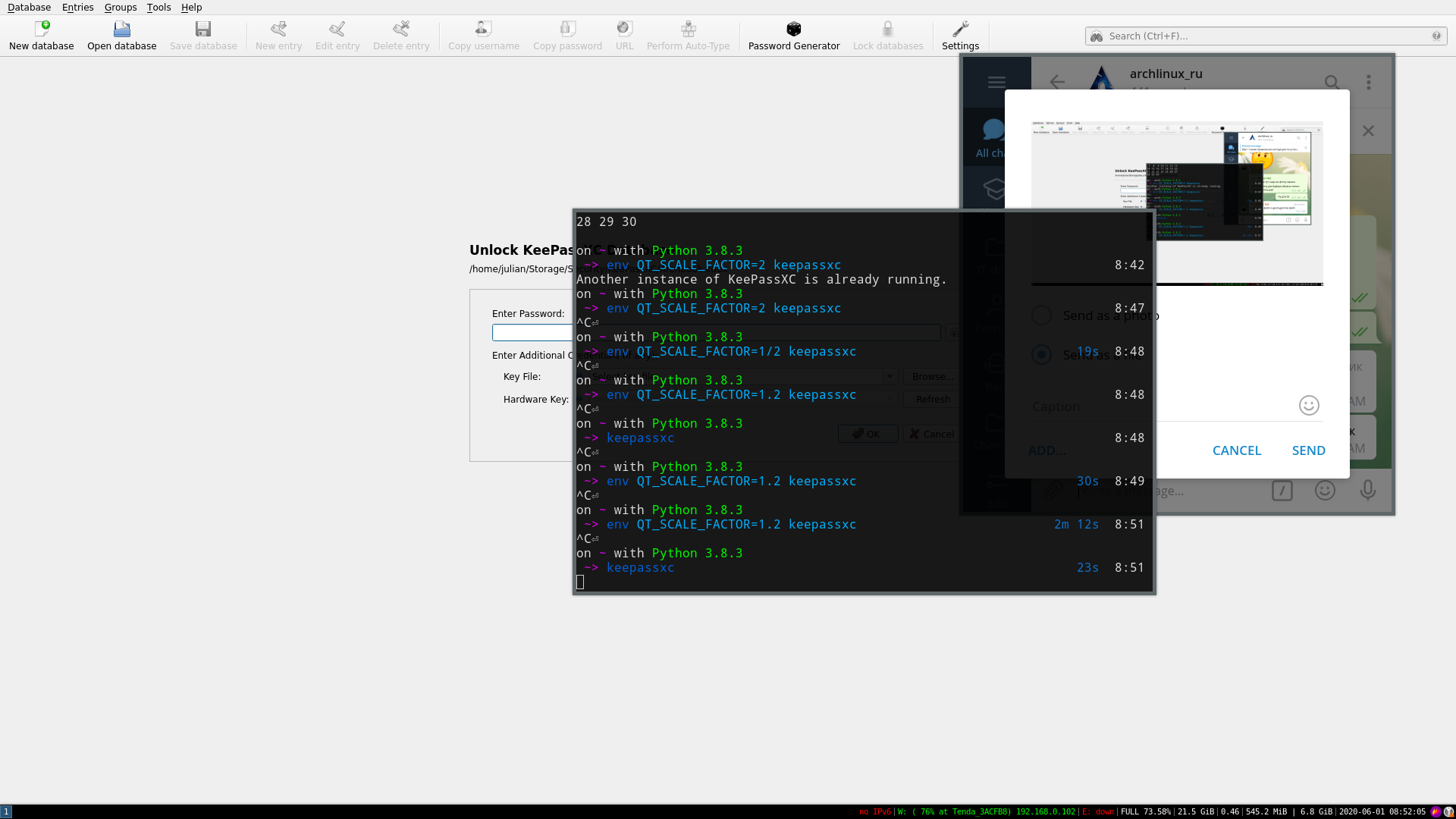Select Send as a photo option

point(1096,315)
